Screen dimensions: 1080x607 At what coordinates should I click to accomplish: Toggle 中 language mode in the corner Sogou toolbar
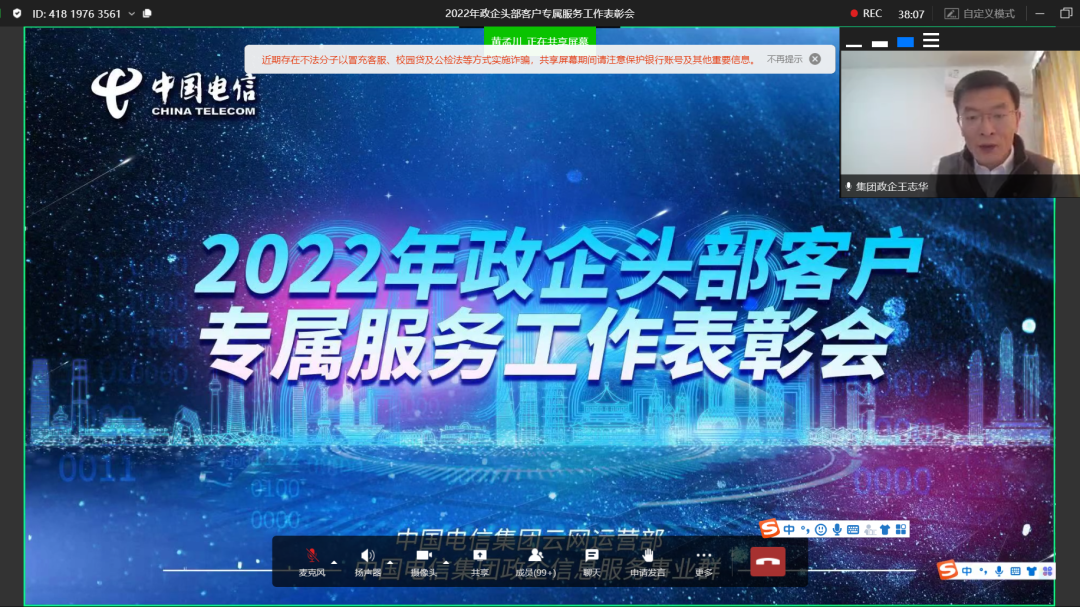[967, 570]
